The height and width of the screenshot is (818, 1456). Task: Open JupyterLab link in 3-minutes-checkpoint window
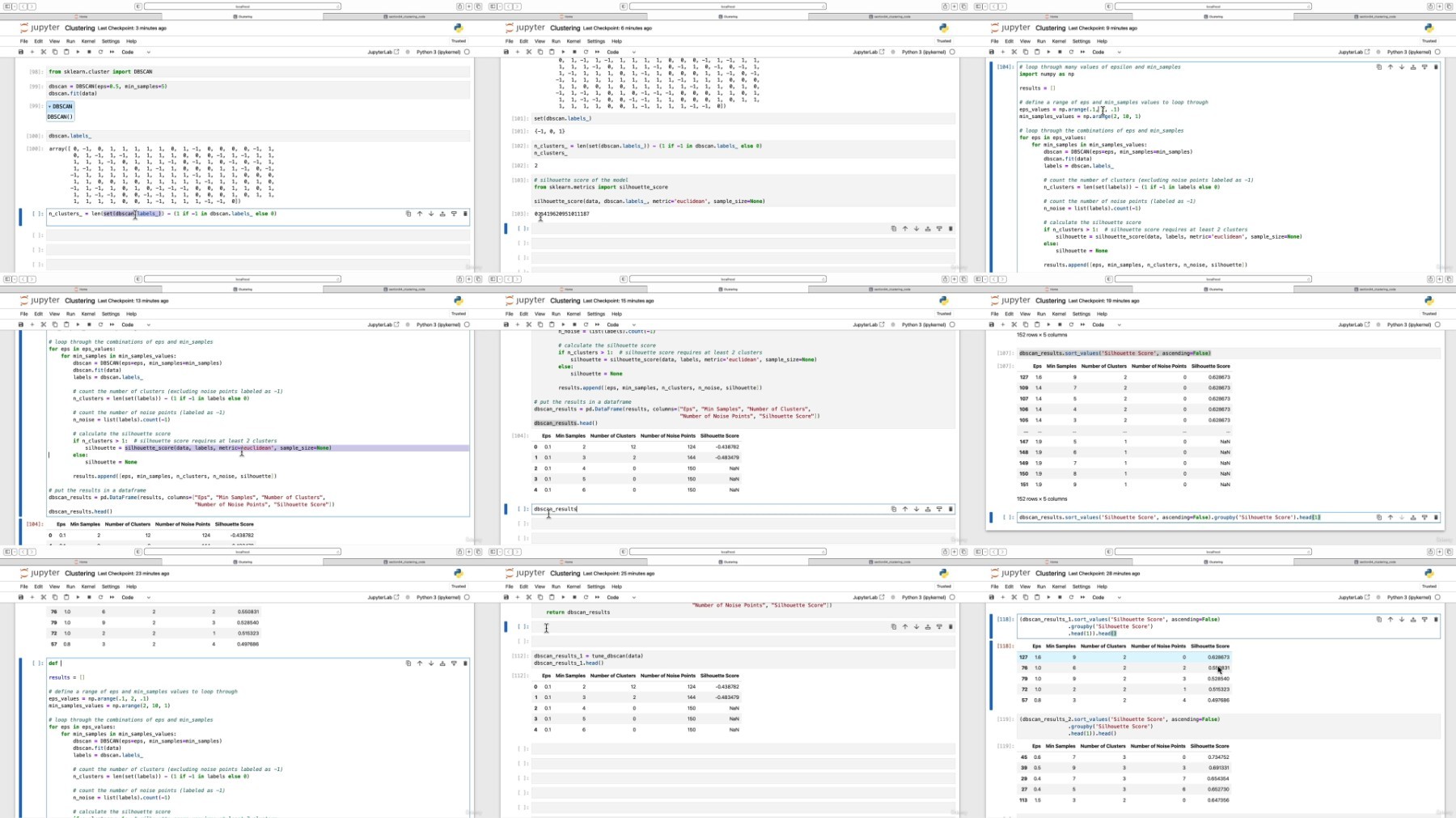tap(383, 52)
